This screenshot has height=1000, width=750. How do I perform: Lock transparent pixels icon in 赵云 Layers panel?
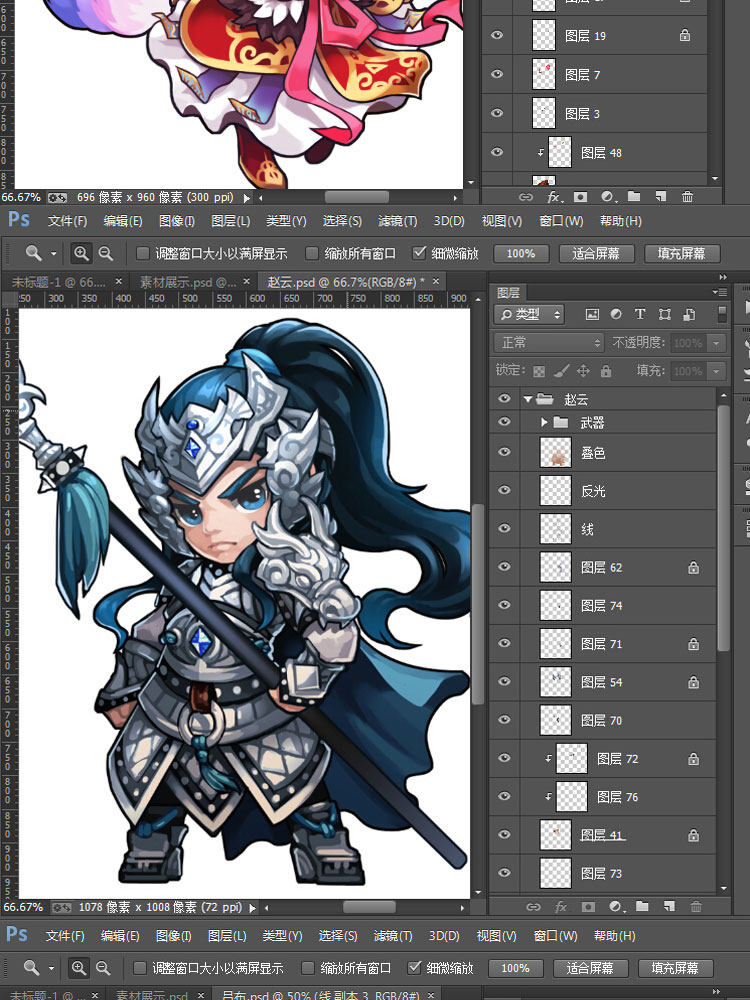pos(539,371)
